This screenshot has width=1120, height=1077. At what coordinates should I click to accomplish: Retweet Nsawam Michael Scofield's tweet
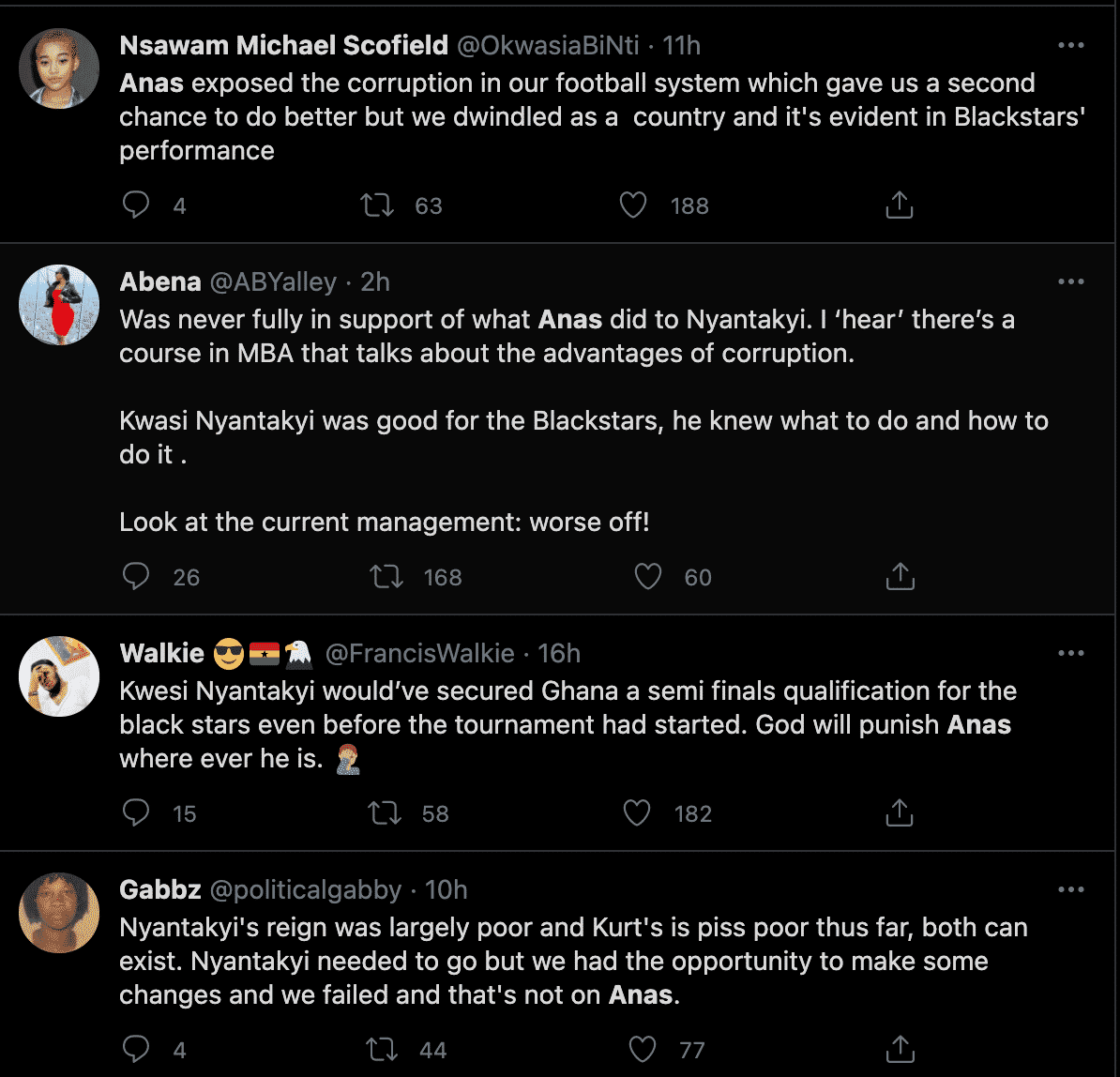click(x=378, y=205)
